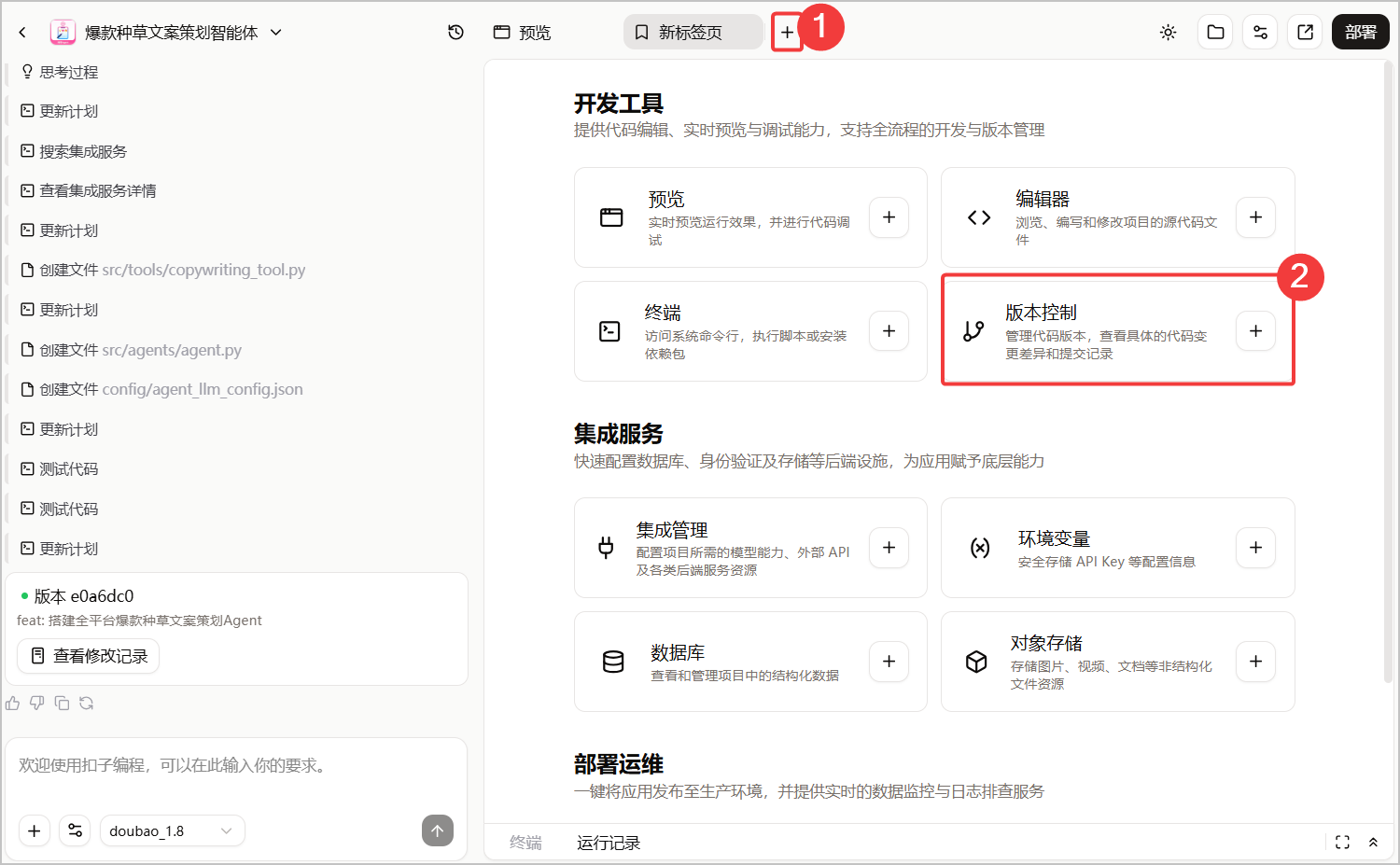Click 版本 e0a6dc0 title
This screenshot has height=865, width=1400.
tap(84, 596)
